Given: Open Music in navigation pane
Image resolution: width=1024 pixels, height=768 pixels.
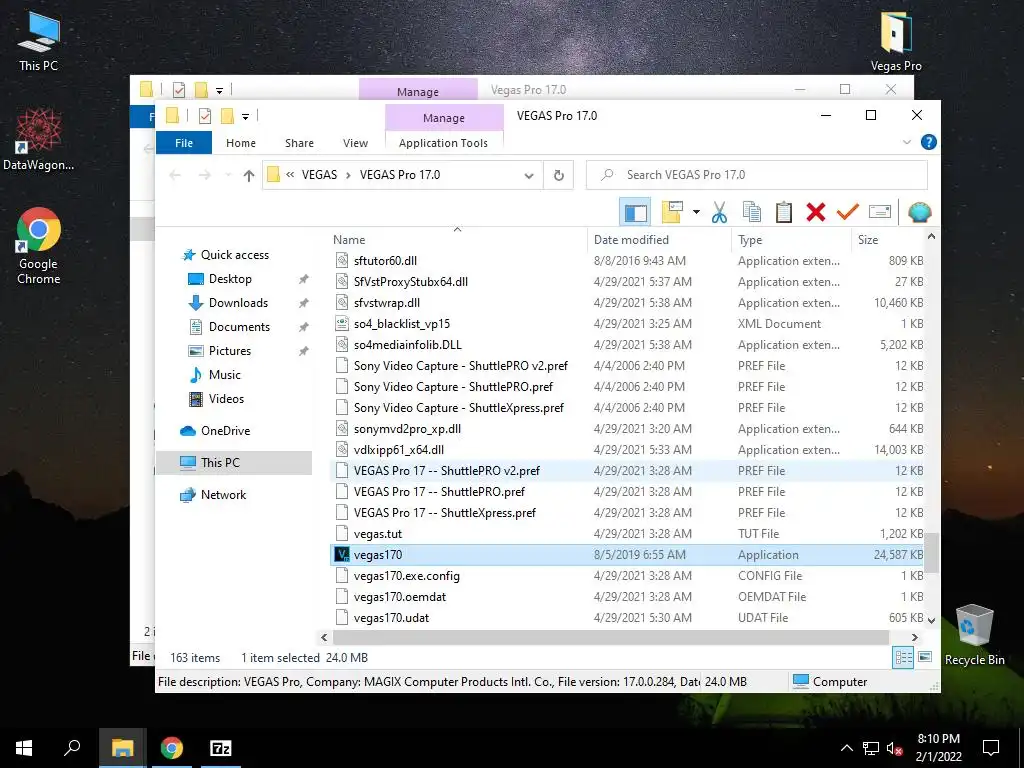Looking at the screenshot, I should coord(225,375).
